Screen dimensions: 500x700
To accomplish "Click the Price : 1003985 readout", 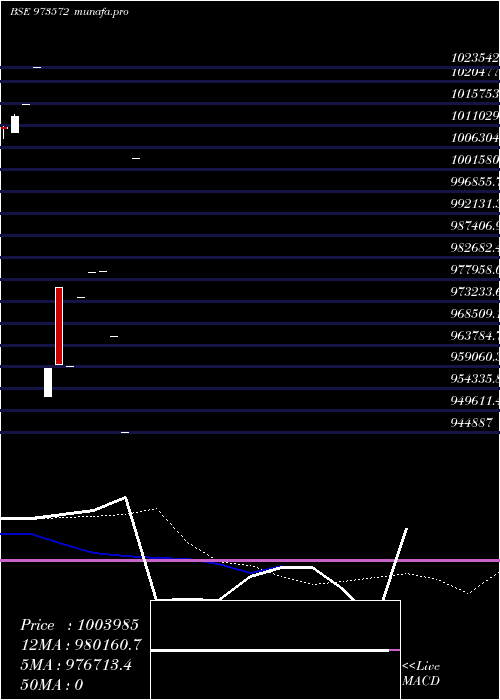I will point(79,625).
